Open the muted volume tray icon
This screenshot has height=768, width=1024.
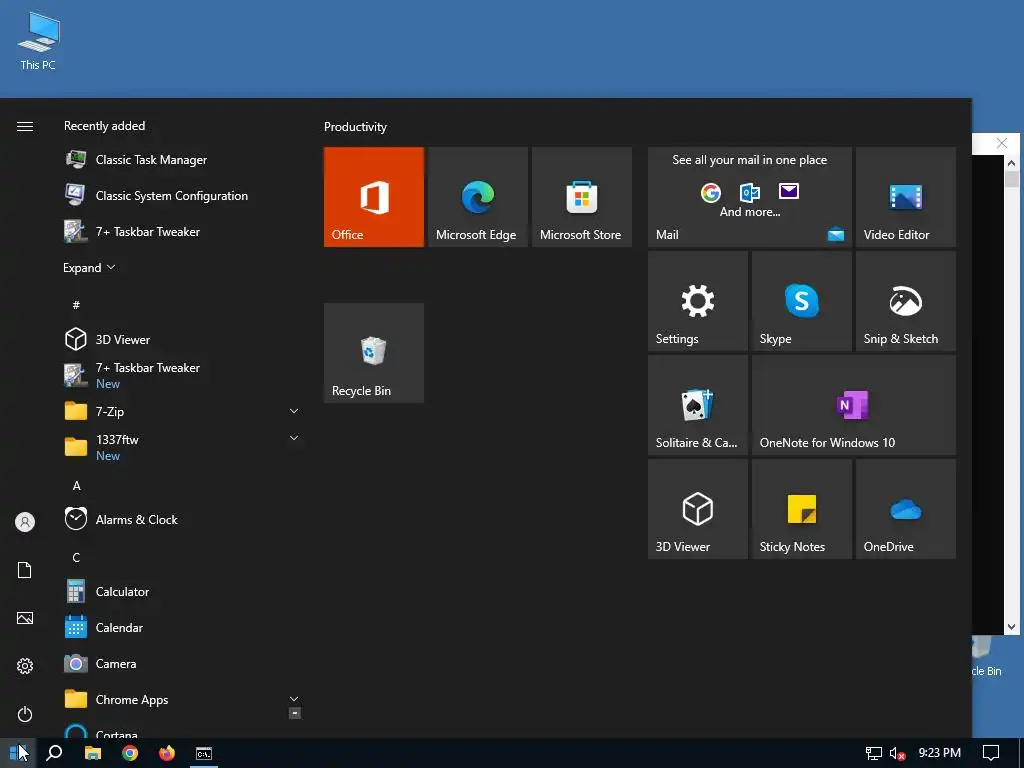coord(897,754)
